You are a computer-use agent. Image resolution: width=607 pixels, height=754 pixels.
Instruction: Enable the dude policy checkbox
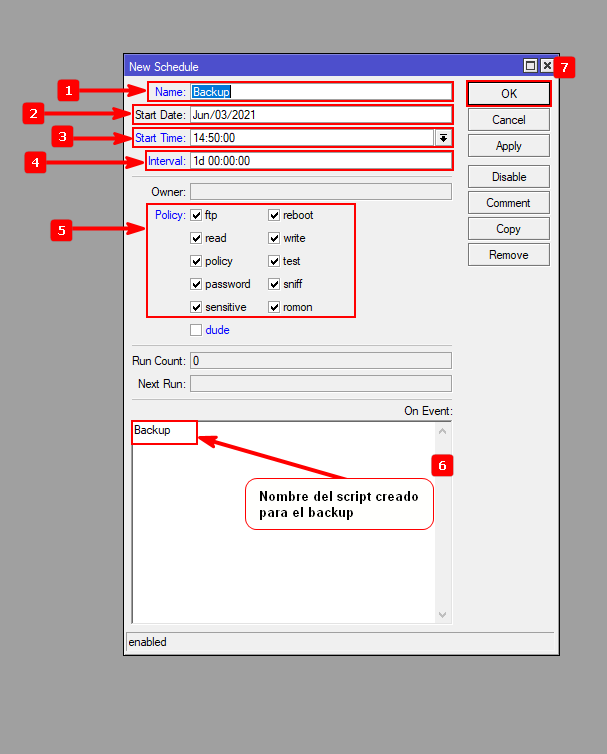pos(196,330)
